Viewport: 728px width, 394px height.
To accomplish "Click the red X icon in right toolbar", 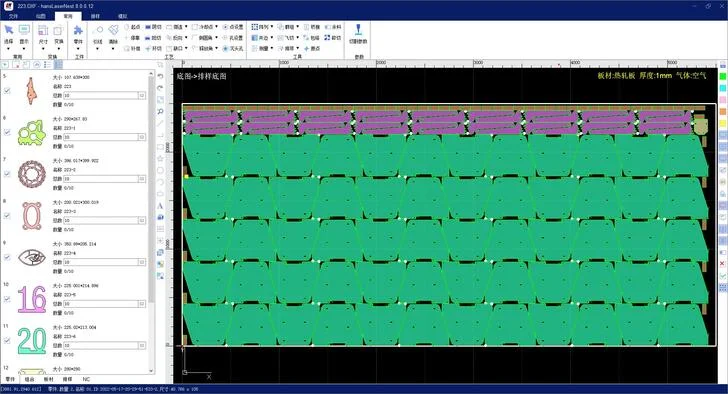I will tap(722, 264).
